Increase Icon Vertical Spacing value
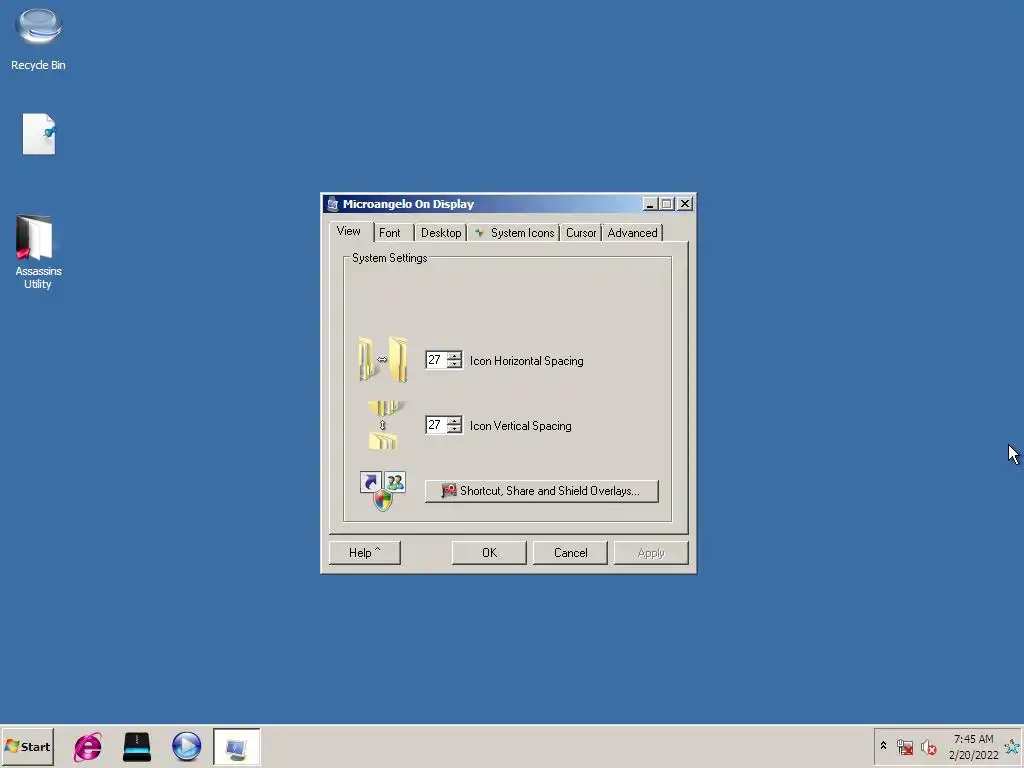Screen dimensions: 1024x768 [454, 421]
